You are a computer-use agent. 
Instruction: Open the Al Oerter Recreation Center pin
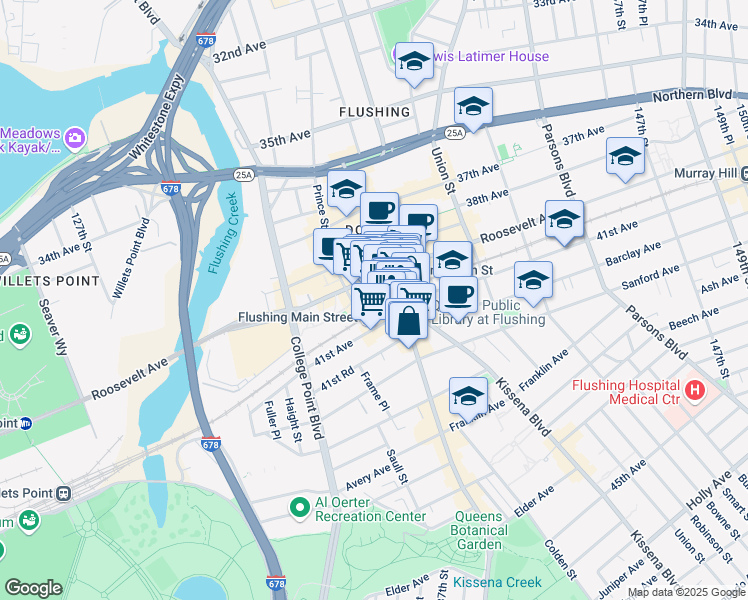300,508
